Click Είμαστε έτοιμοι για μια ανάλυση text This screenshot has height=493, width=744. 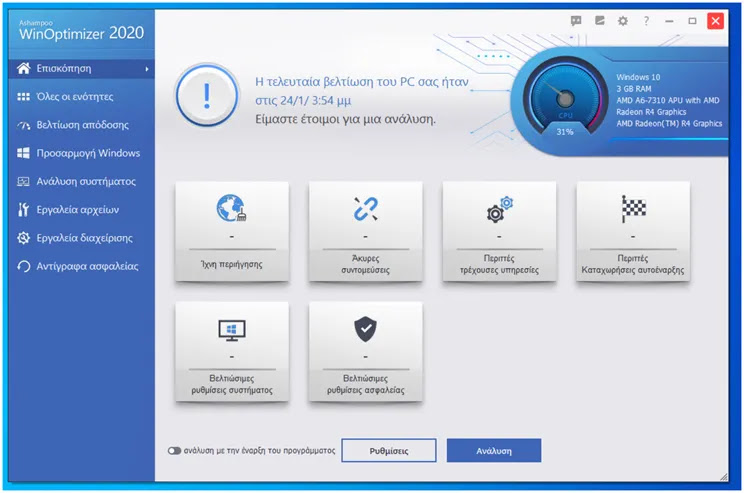(x=345, y=119)
